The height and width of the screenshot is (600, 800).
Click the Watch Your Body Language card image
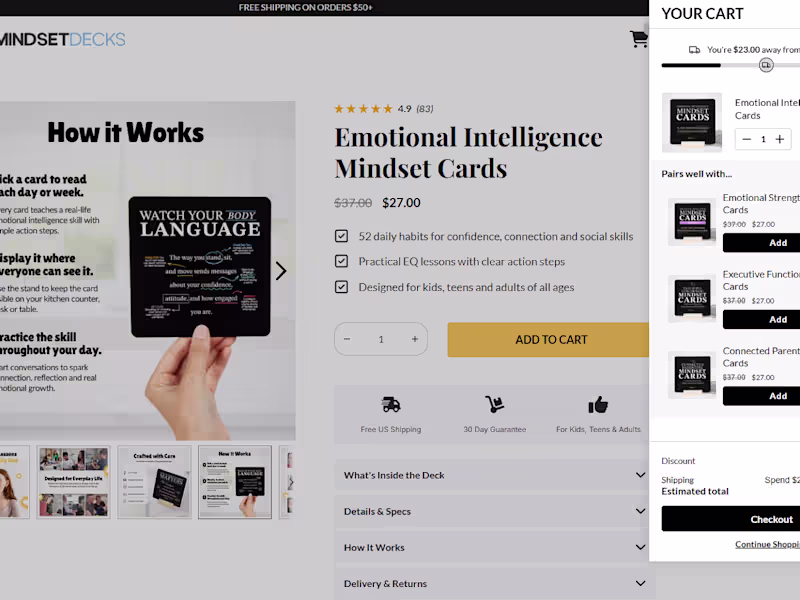pyautogui.click(x=199, y=266)
